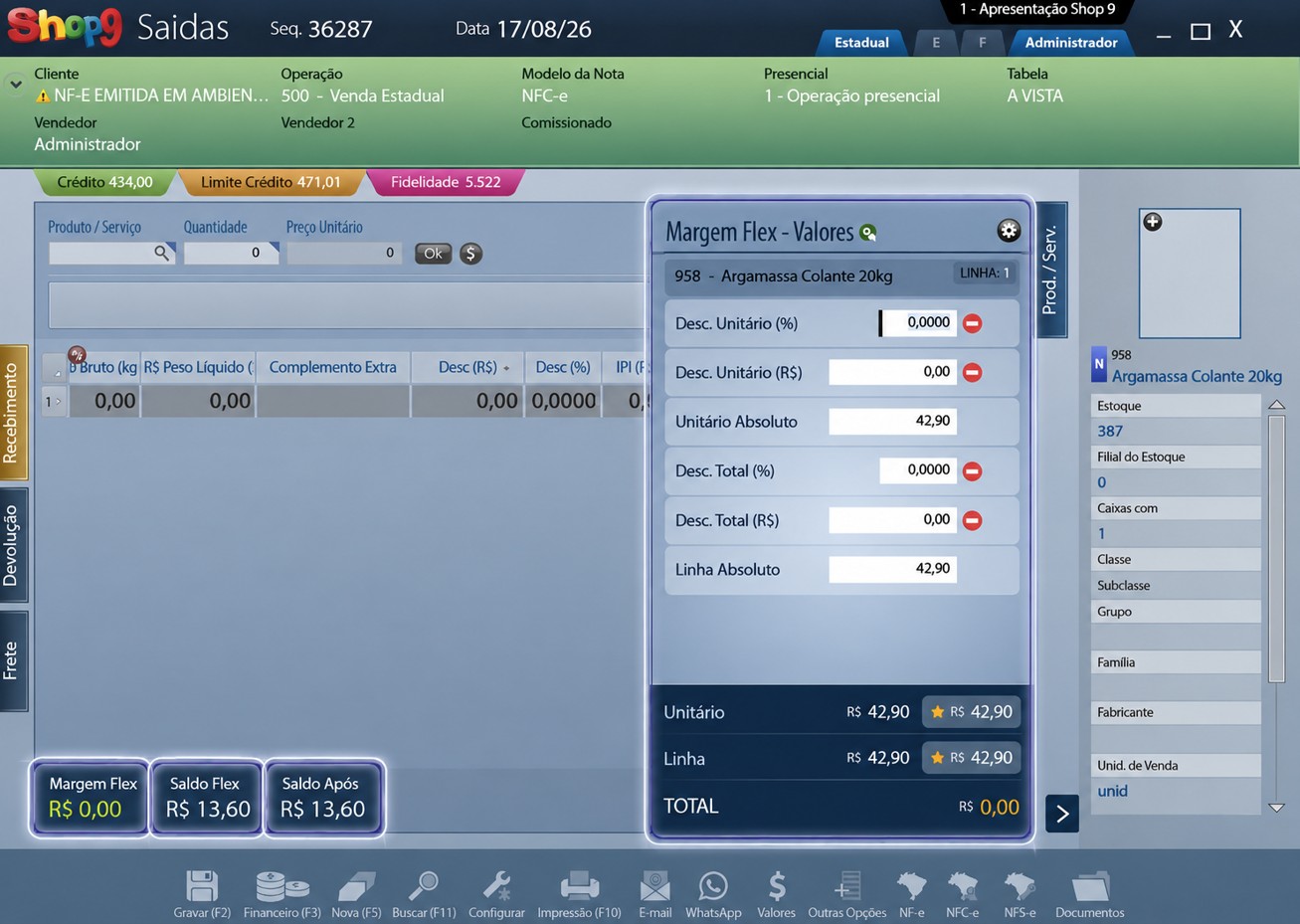1300x924 pixels.
Task: Click the Quantidade input field
Action: [x=231, y=254]
